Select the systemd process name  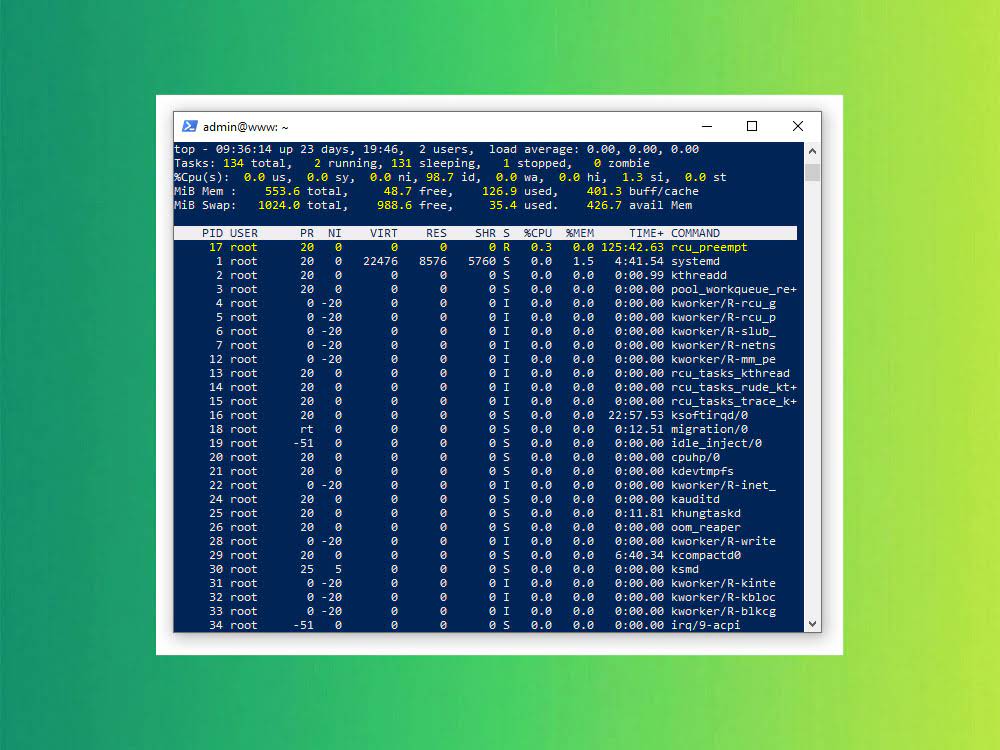click(695, 261)
